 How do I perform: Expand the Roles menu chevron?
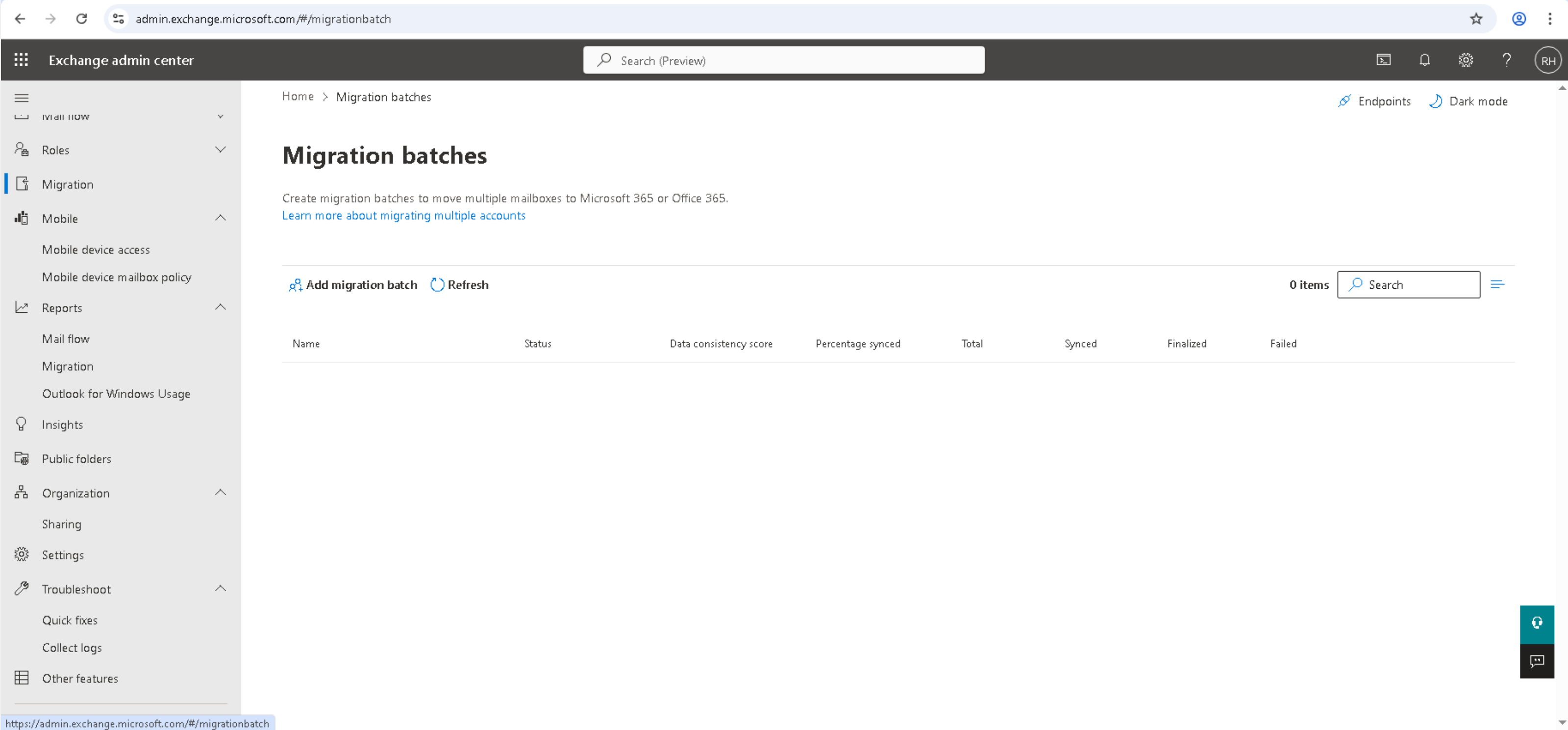coord(221,150)
